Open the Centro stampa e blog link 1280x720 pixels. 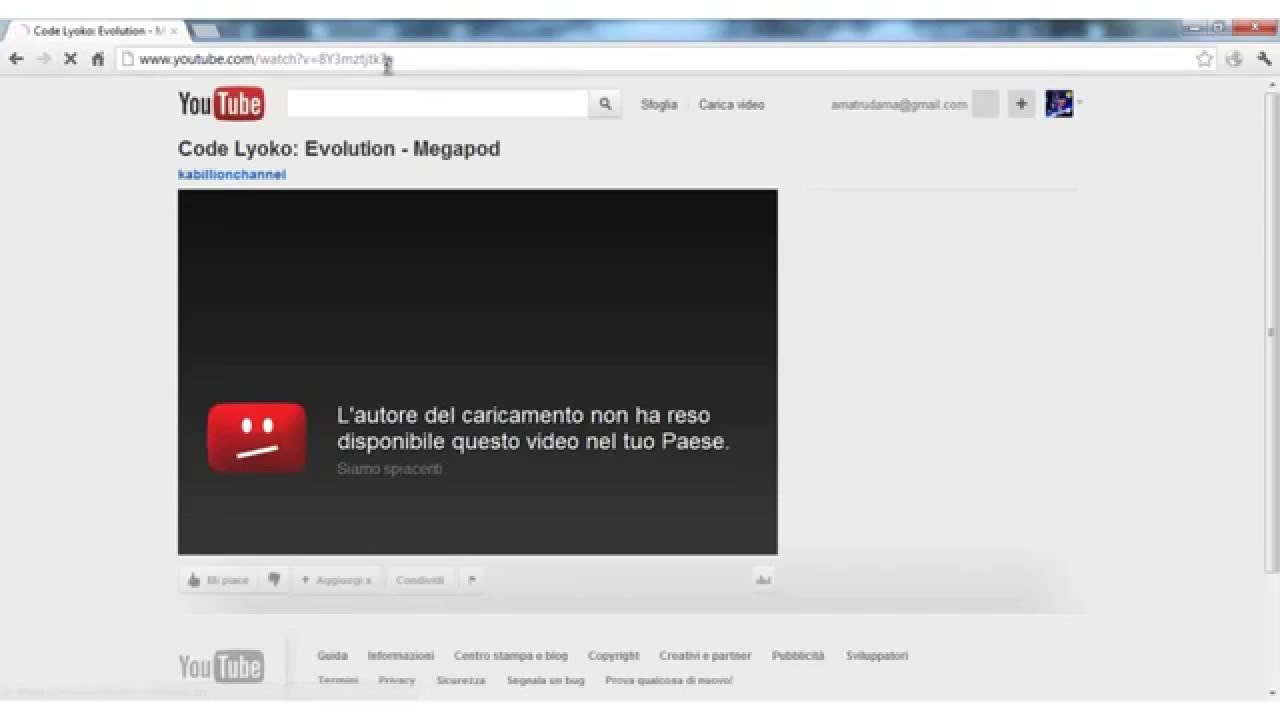(x=510, y=656)
